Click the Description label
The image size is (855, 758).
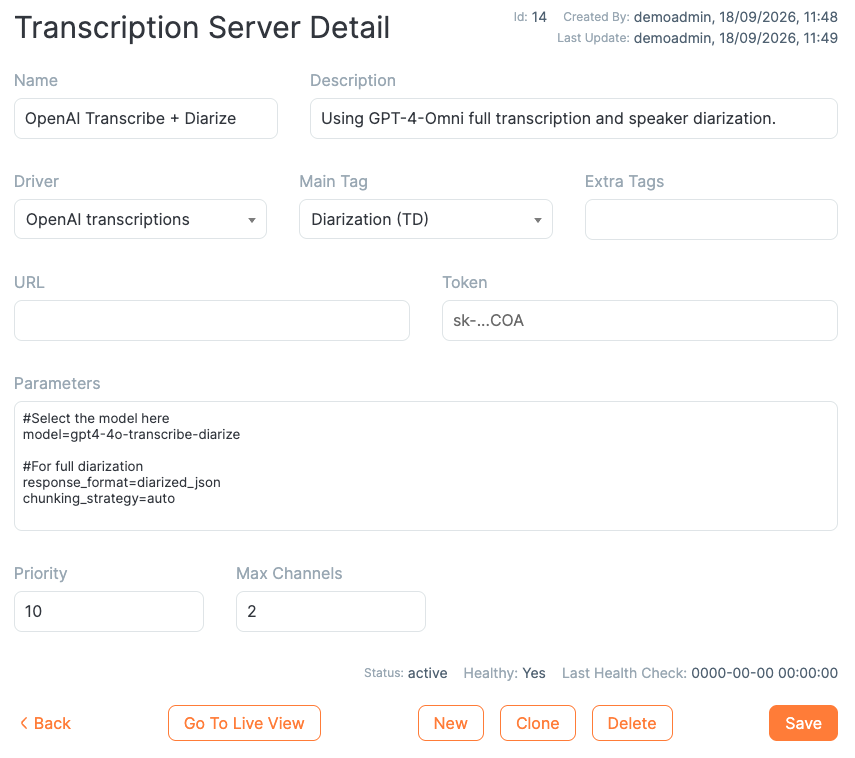(x=353, y=80)
